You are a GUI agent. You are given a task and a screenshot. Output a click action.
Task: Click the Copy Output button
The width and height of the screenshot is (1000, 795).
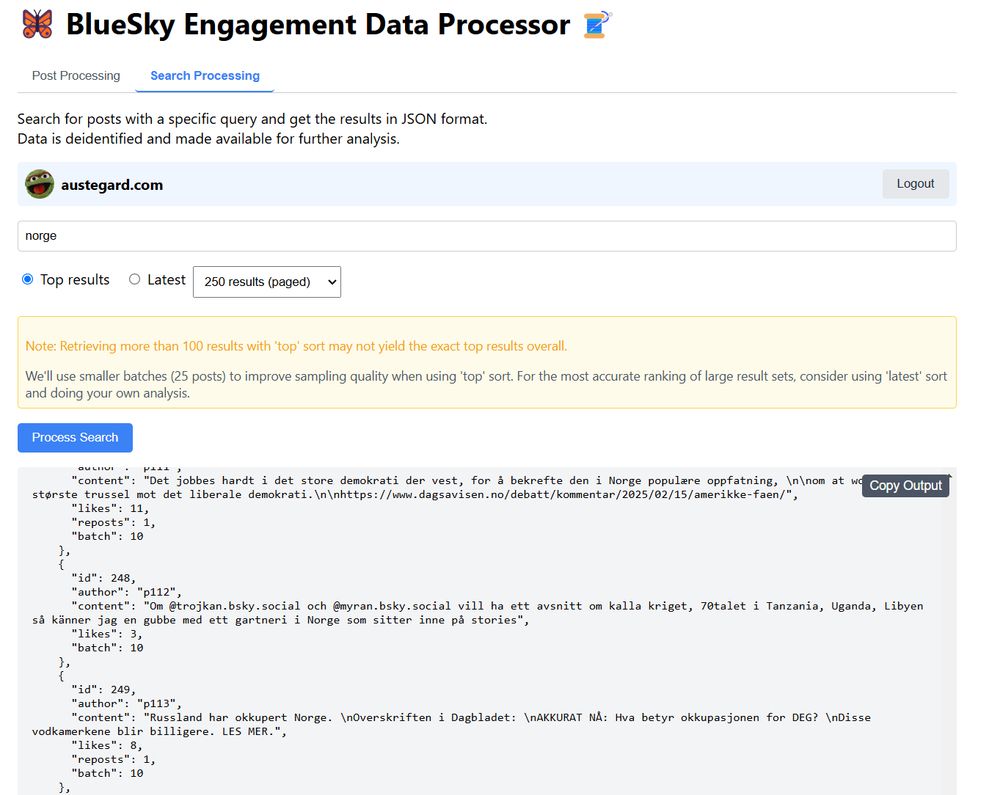[x=904, y=485]
